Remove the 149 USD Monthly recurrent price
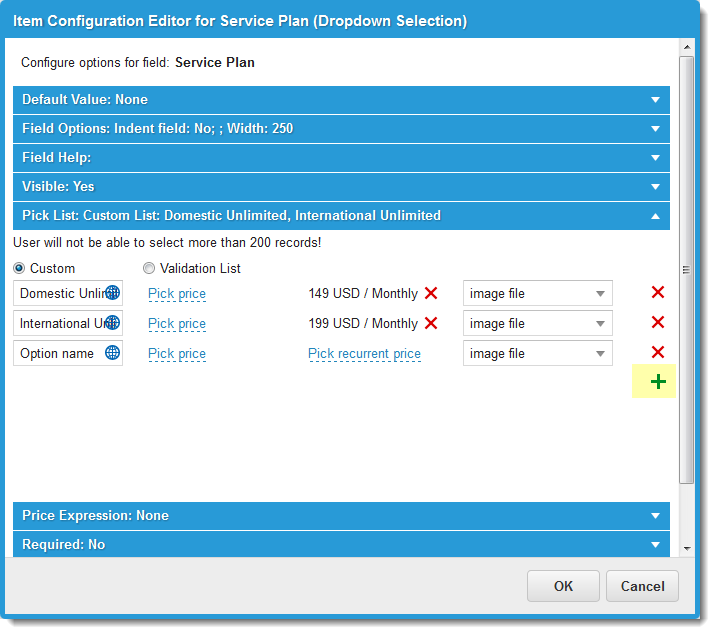Screen dimensions: 715x634 coord(431,294)
